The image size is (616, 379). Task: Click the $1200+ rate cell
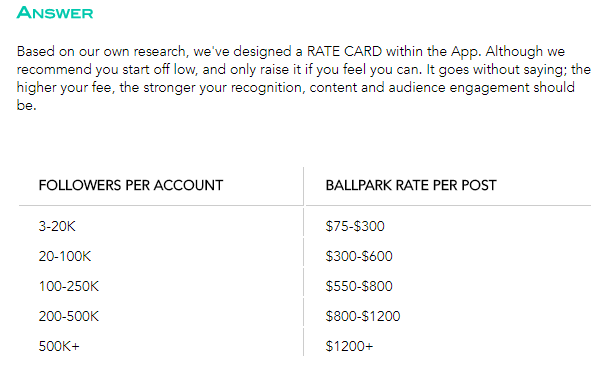[x=349, y=346]
